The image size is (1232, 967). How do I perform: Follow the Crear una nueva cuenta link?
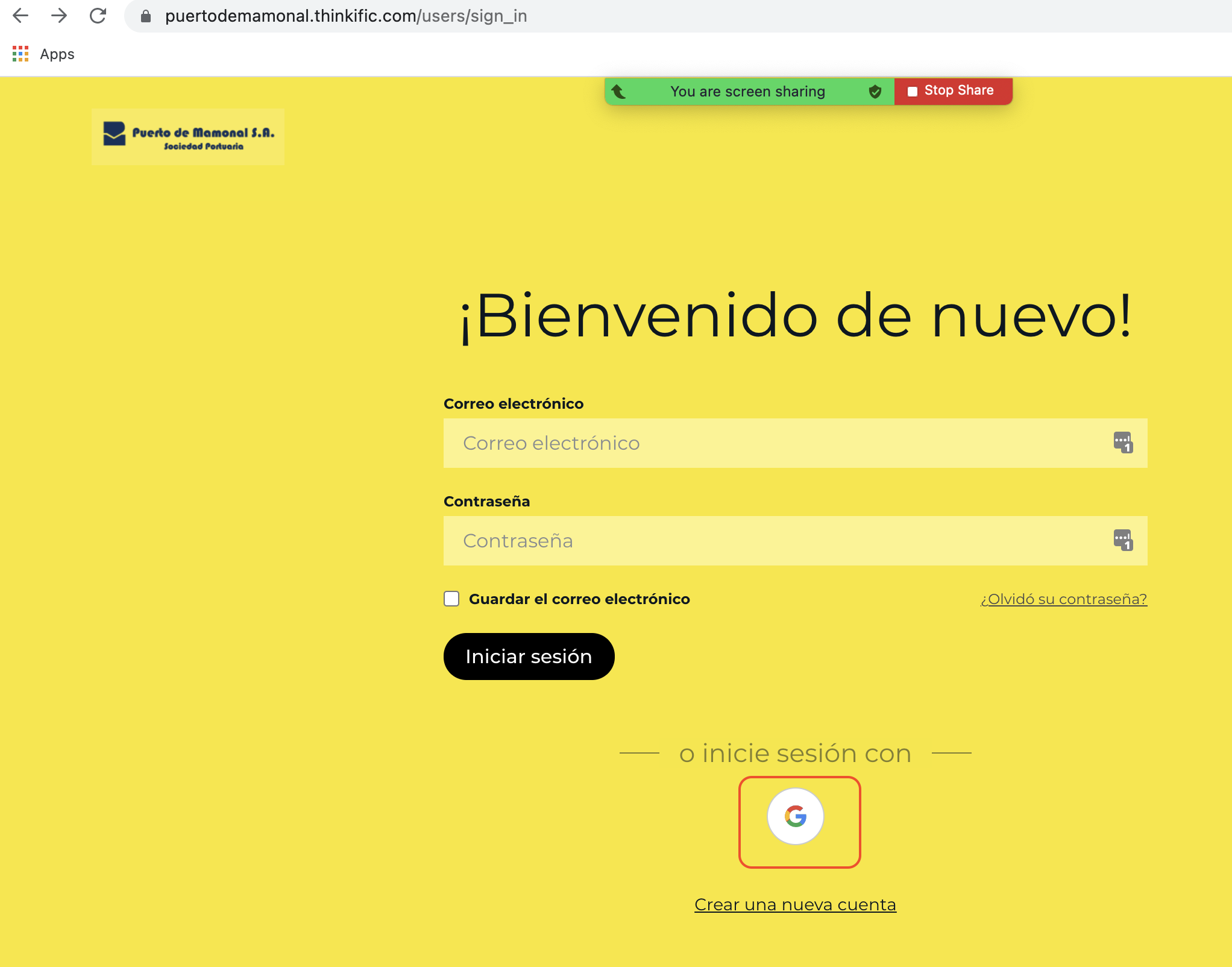[x=795, y=905]
